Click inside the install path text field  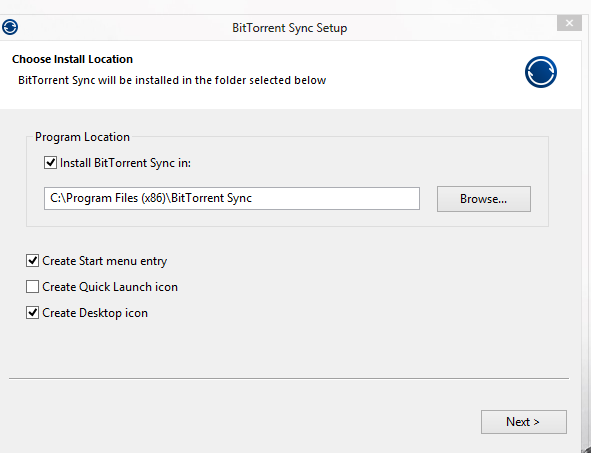(232, 198)
